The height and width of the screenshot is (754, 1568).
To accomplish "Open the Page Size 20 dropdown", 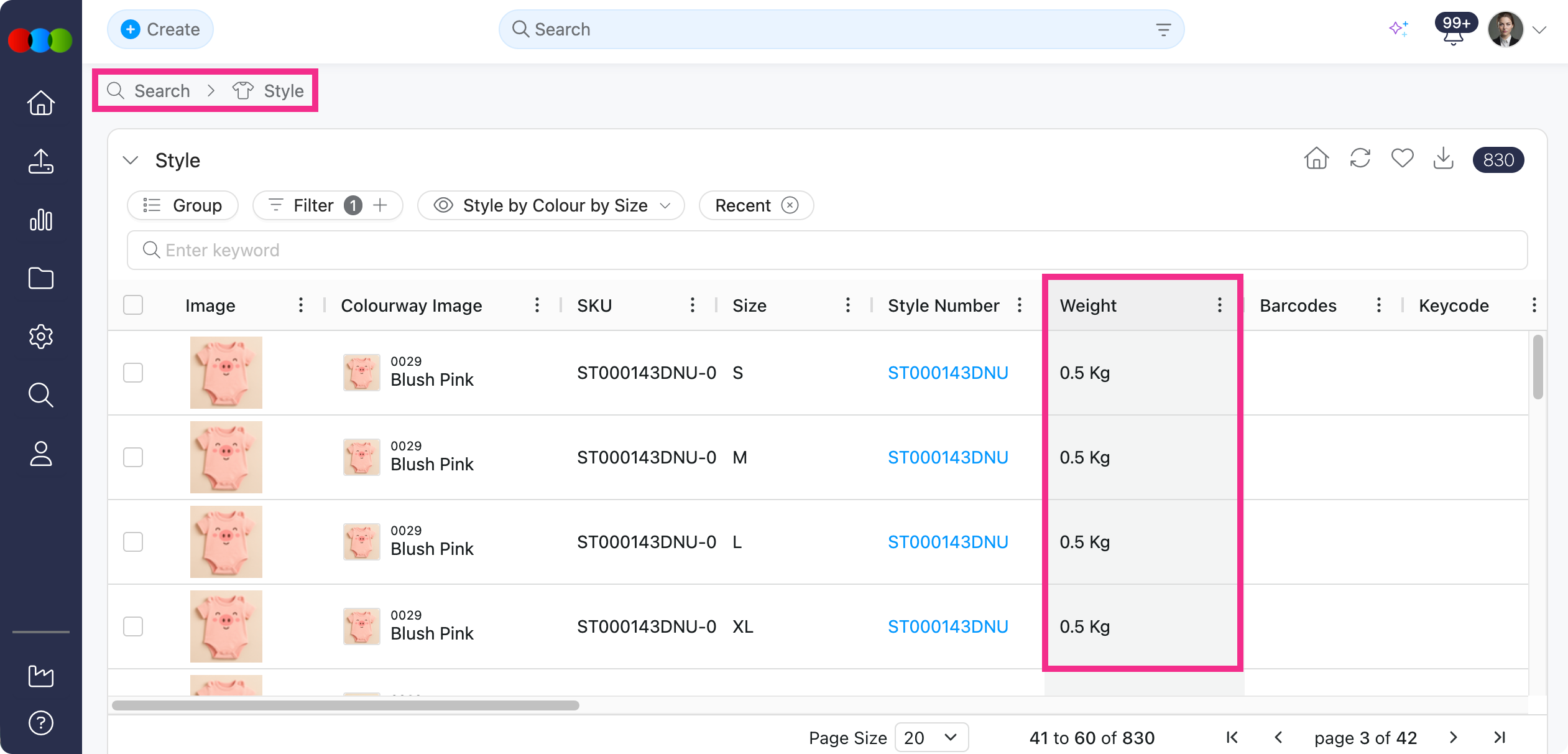I will tap(931, 738).
